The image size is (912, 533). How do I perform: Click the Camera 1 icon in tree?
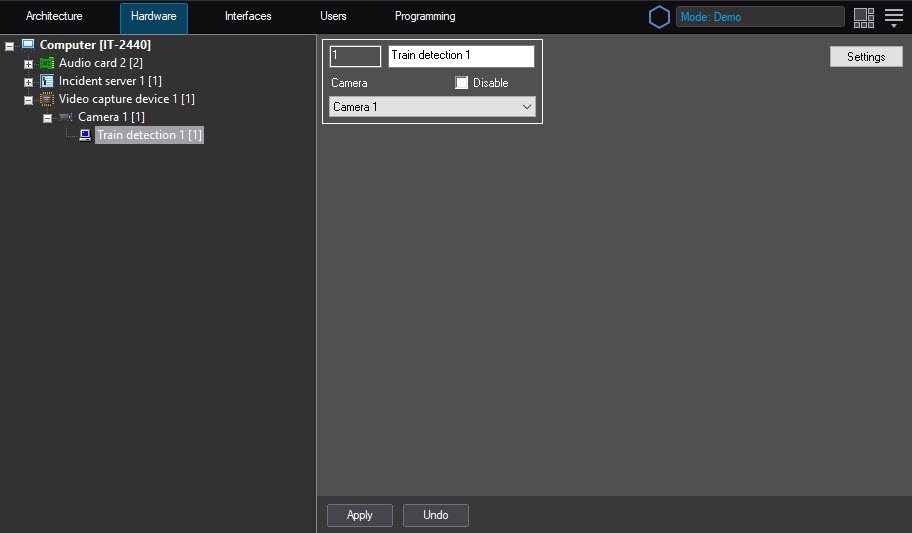(66, 117)
